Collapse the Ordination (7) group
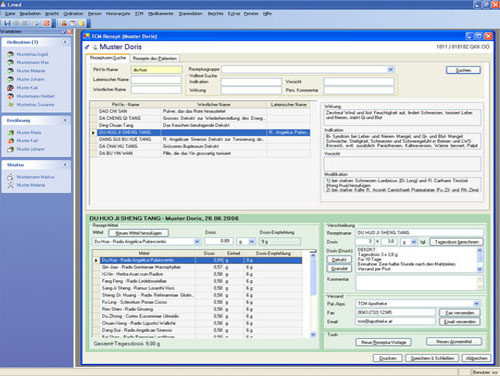The image size is (500, 376). pos(65,42)
